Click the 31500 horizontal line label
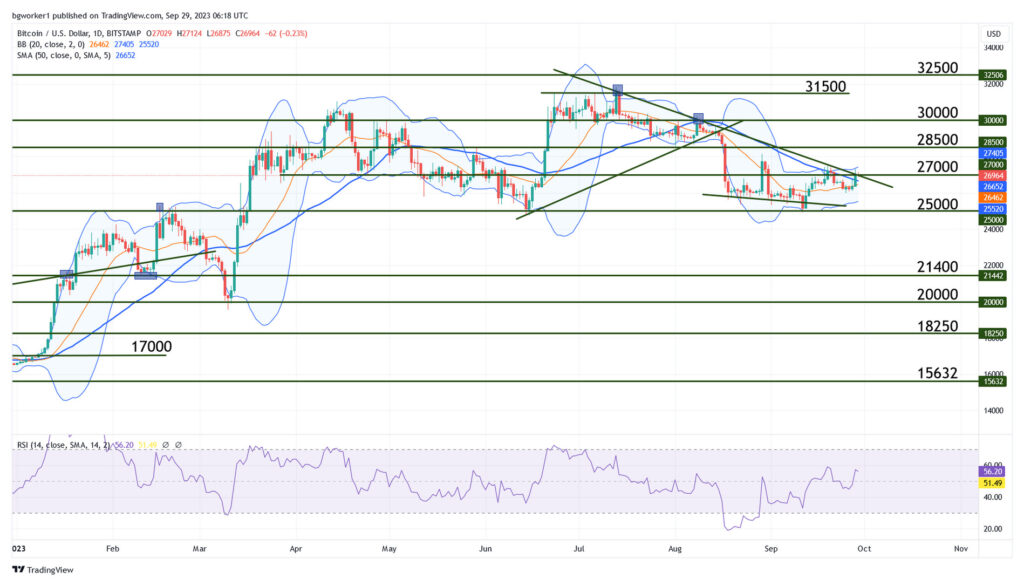 [x=826, y=87]
